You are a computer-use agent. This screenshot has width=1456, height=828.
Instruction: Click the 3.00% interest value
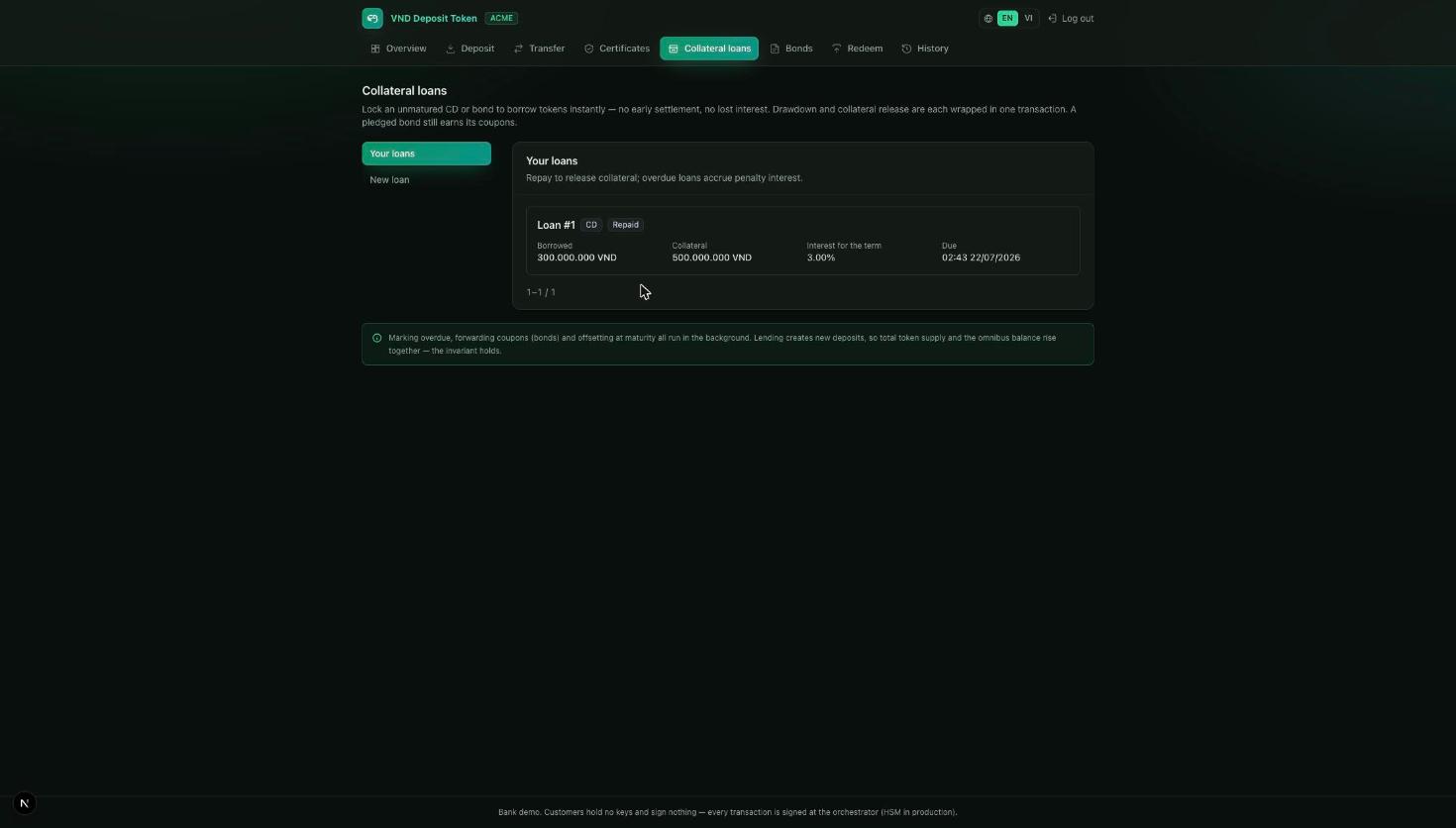click(x=820, y=258)
